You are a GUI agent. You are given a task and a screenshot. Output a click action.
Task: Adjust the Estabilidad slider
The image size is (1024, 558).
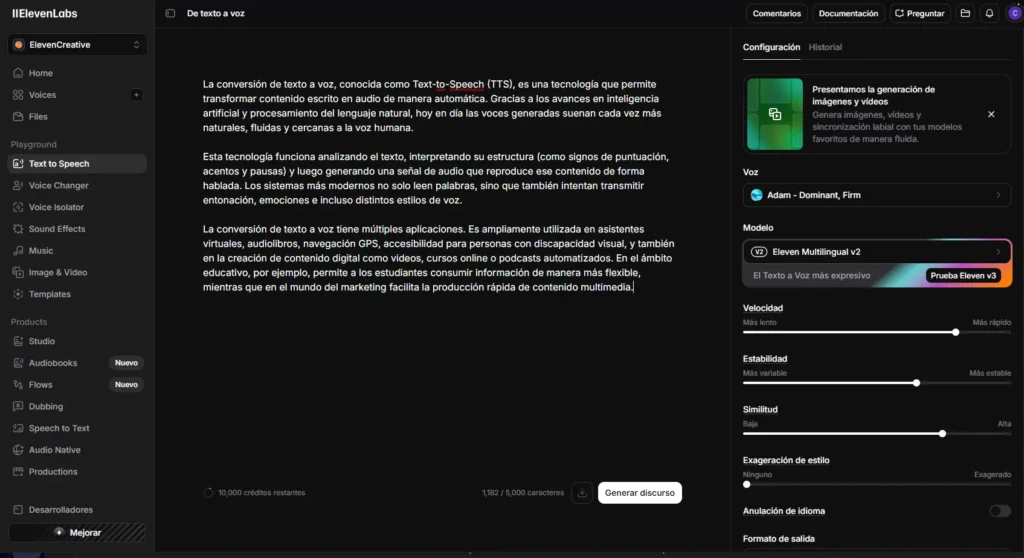tap(876, 383)
